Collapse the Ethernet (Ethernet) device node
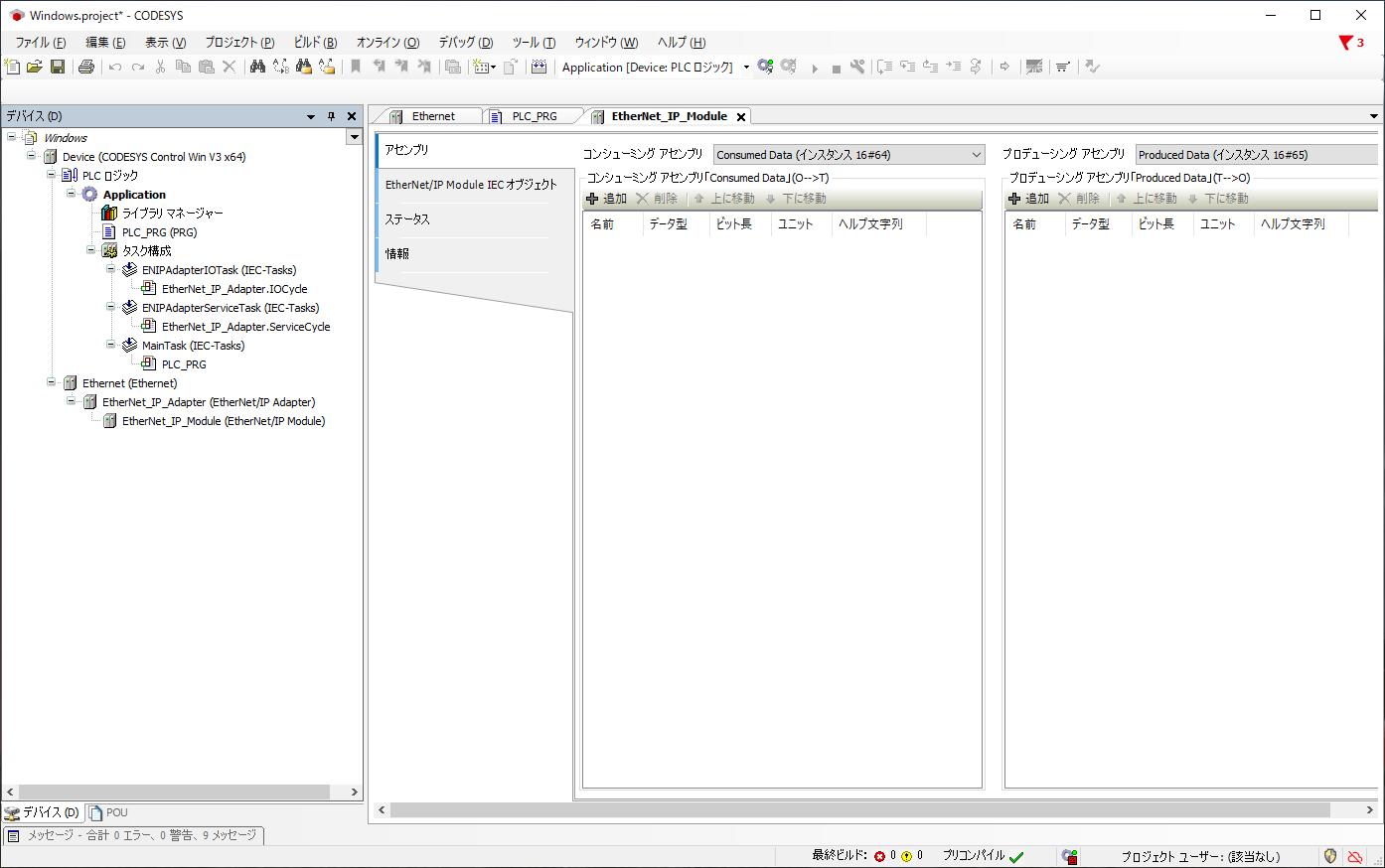1385x868 pixels. coord(52,382)
